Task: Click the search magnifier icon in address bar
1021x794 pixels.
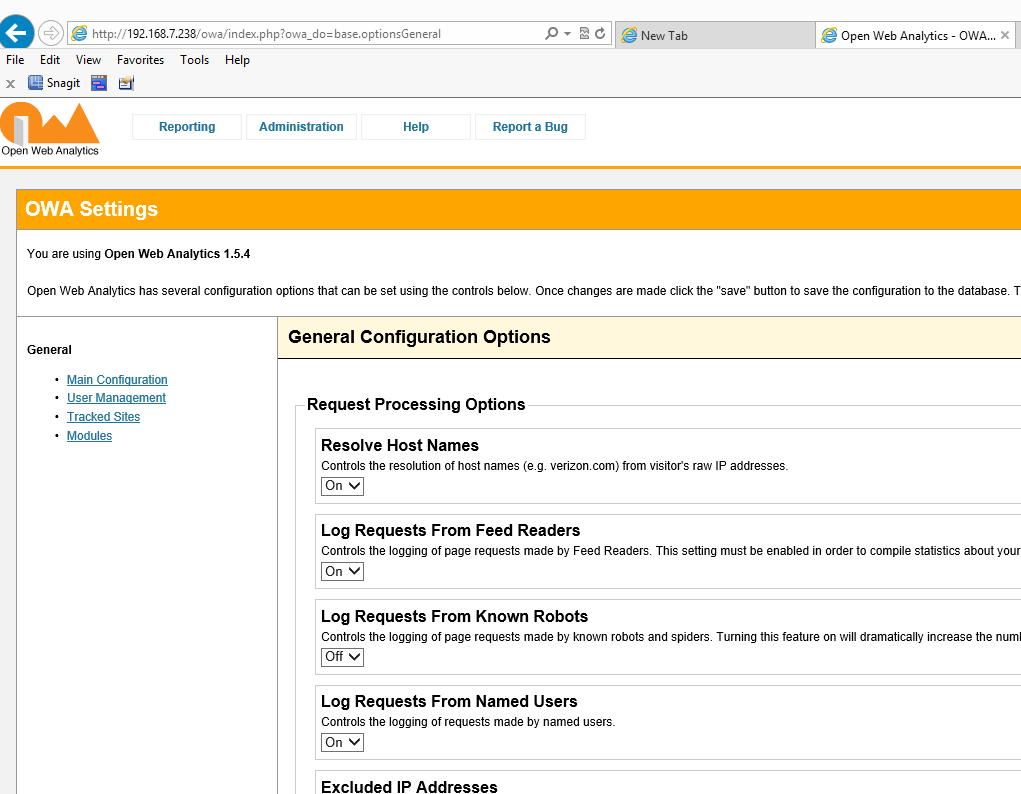Action: (x=551, y=33)
